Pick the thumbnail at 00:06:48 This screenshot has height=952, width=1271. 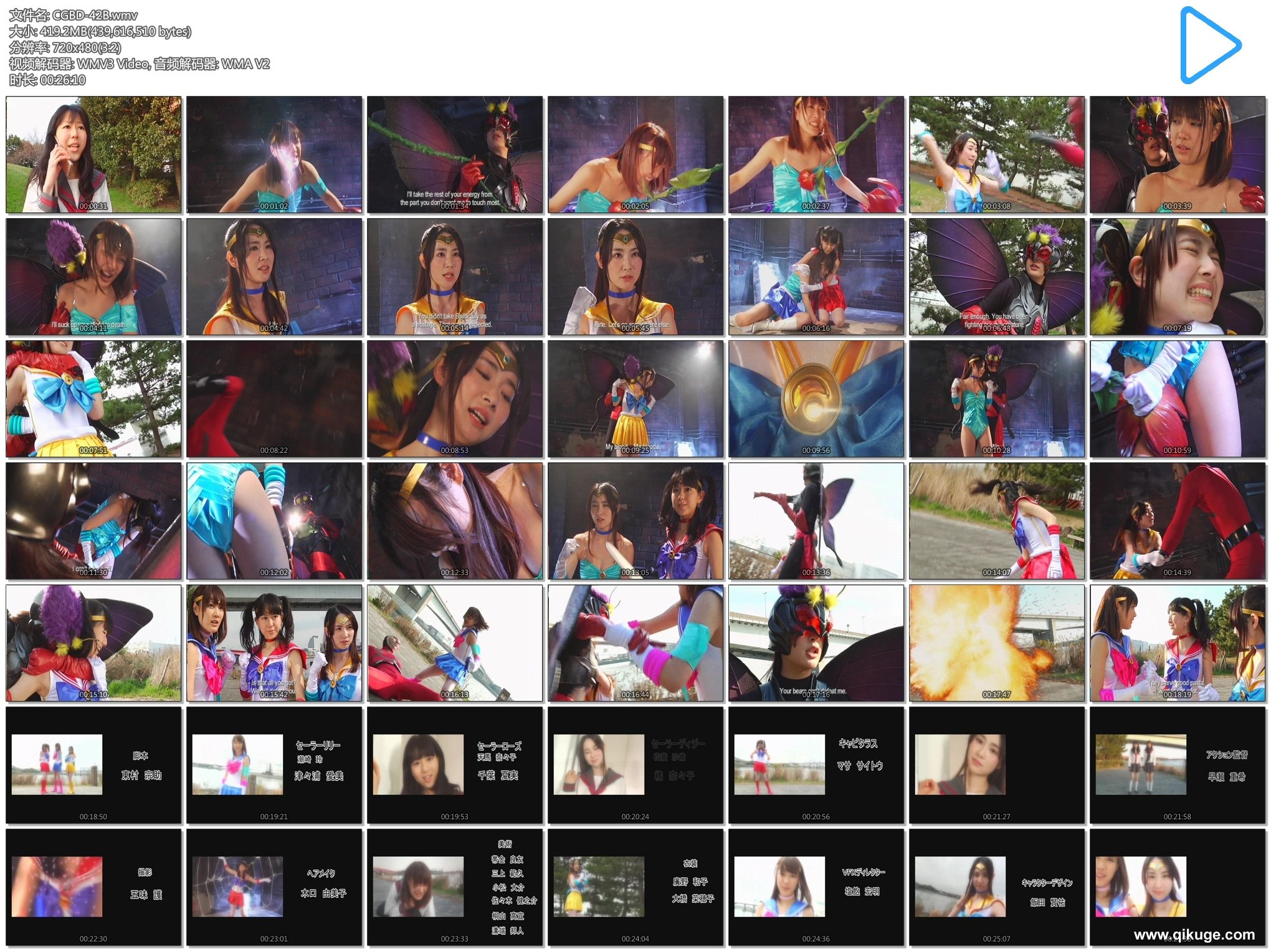tap(997, 277)
